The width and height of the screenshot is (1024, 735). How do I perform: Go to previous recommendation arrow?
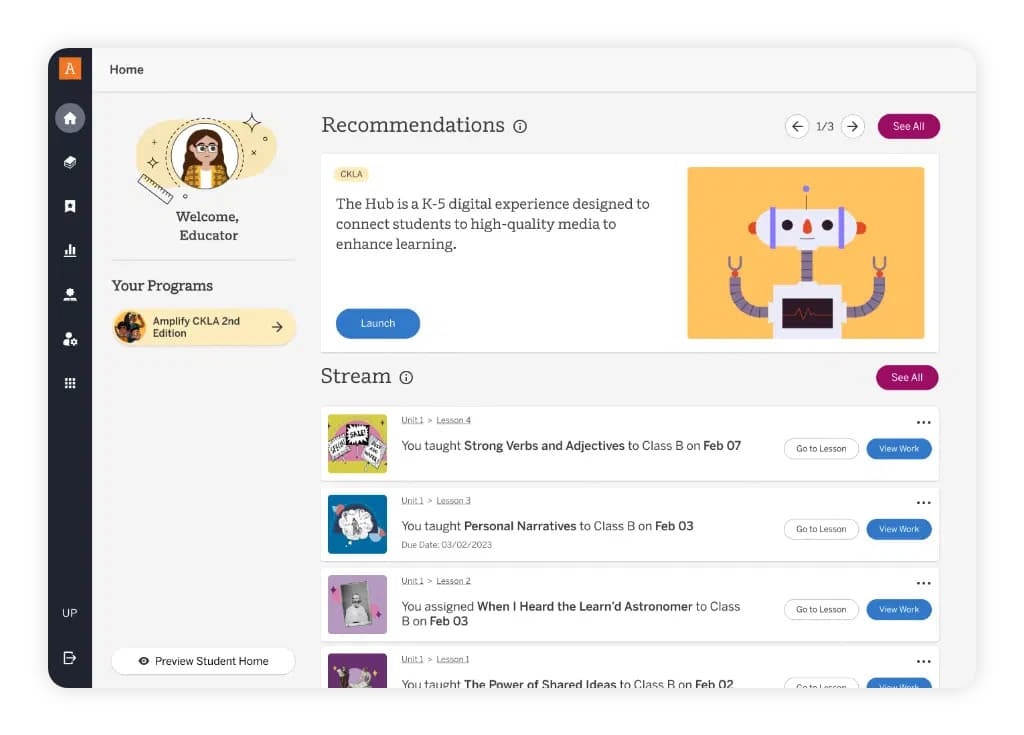(797, 126)
